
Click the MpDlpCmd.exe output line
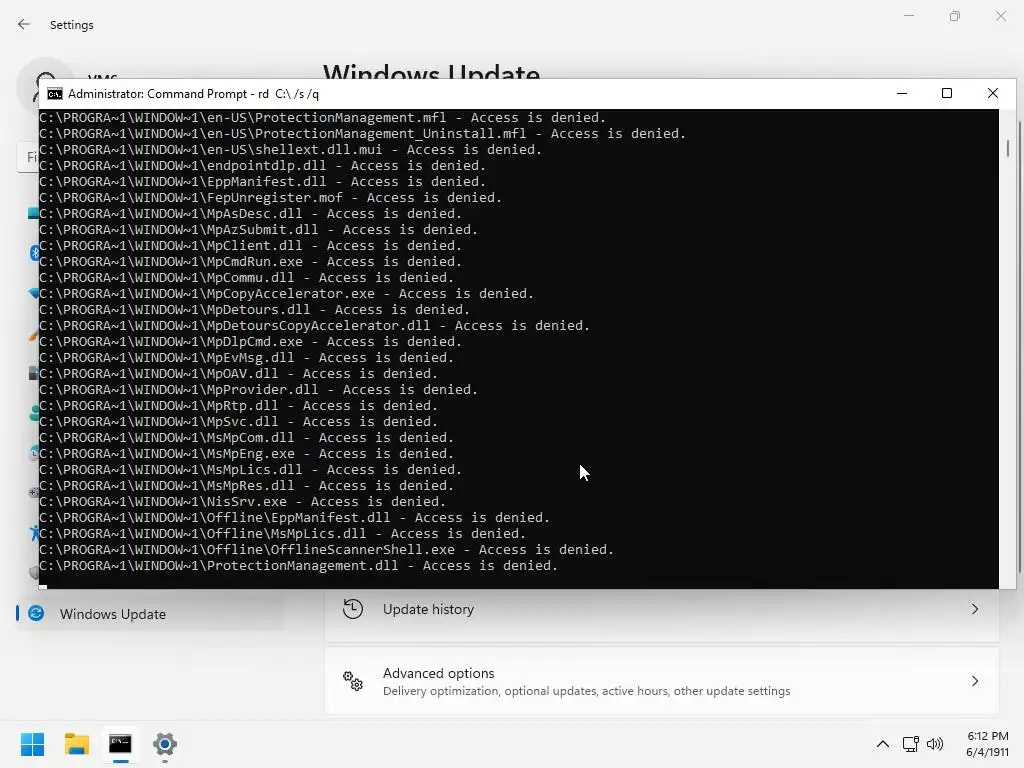[x=250, y=342]
